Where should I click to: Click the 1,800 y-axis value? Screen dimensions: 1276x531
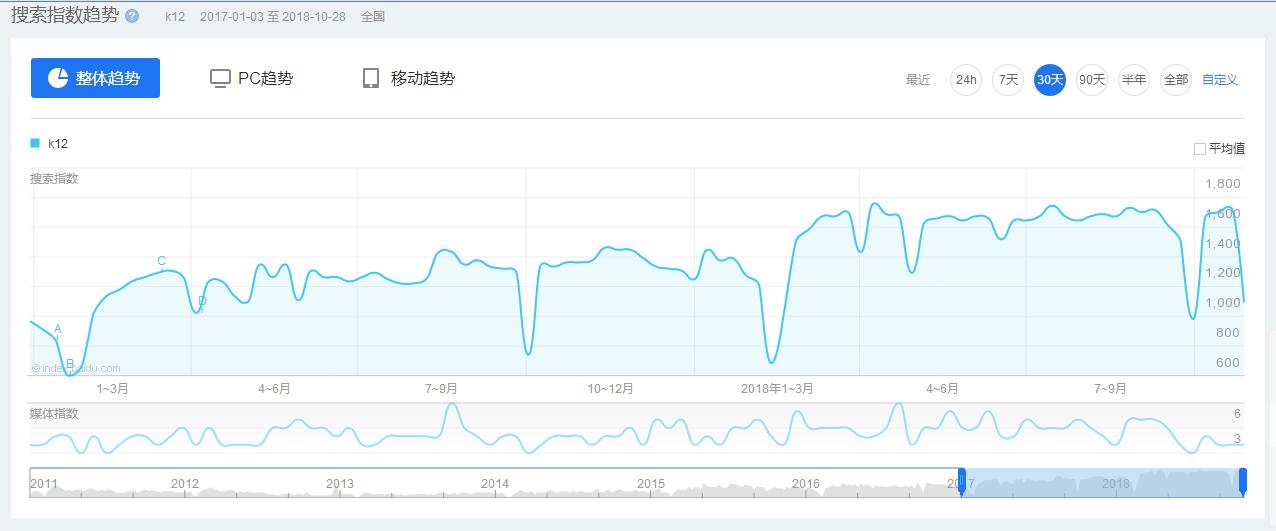click(1223, 184)
